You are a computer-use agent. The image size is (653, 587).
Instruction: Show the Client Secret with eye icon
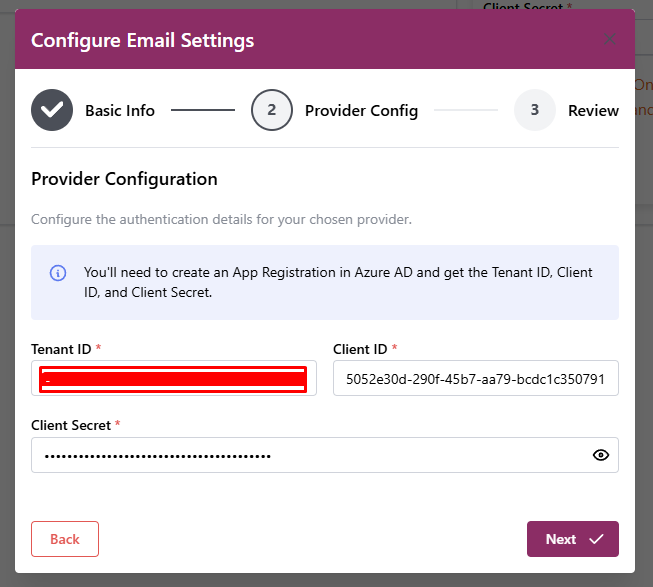point(600,455)
